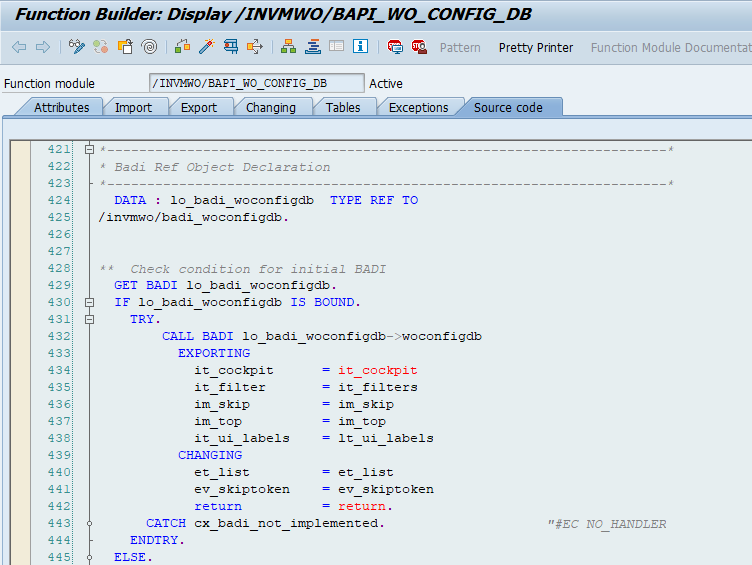Image resolution: width=752 pixels, height=565 pixels.
Task: Switch to the Tables tab
Action: [x=343, y=107]
